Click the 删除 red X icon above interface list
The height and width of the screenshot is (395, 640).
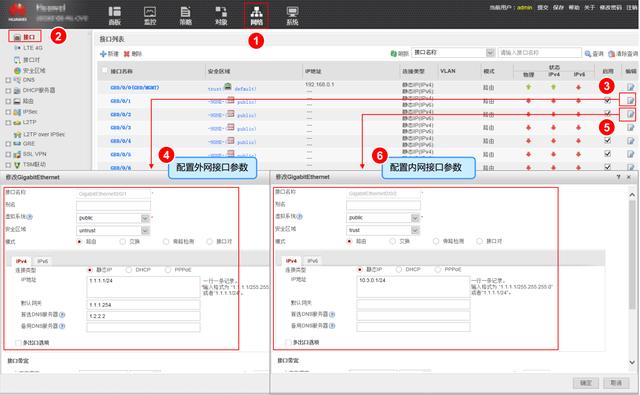[127, 54]
